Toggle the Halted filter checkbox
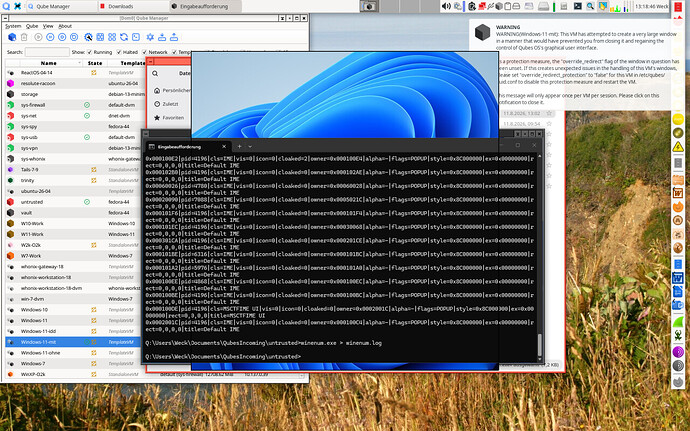Screen dimensions: 690x431 tap(119, 52)
